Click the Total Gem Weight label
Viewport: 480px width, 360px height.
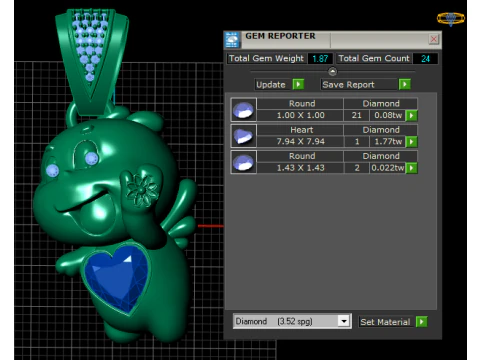click(x=266, y=59)
